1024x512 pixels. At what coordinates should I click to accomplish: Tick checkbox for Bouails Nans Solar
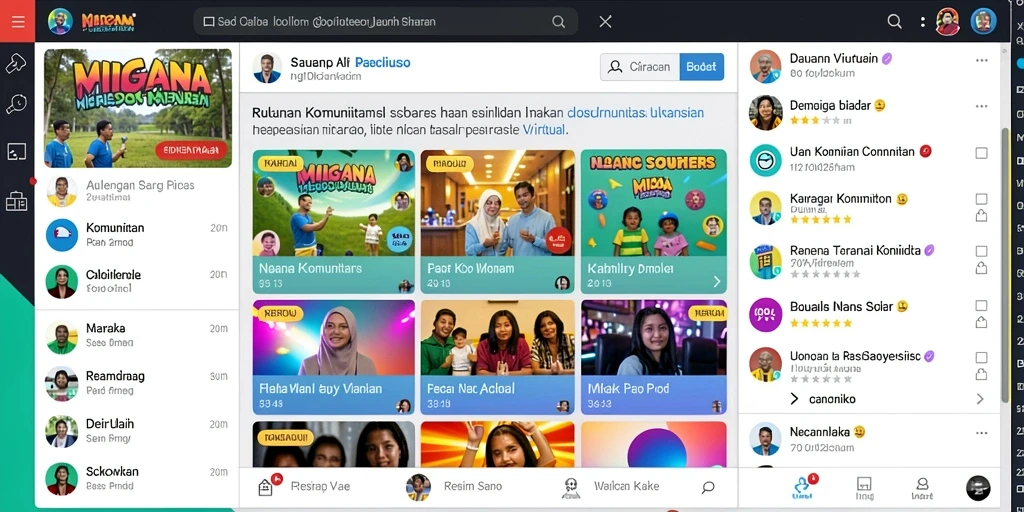(981, 306)
